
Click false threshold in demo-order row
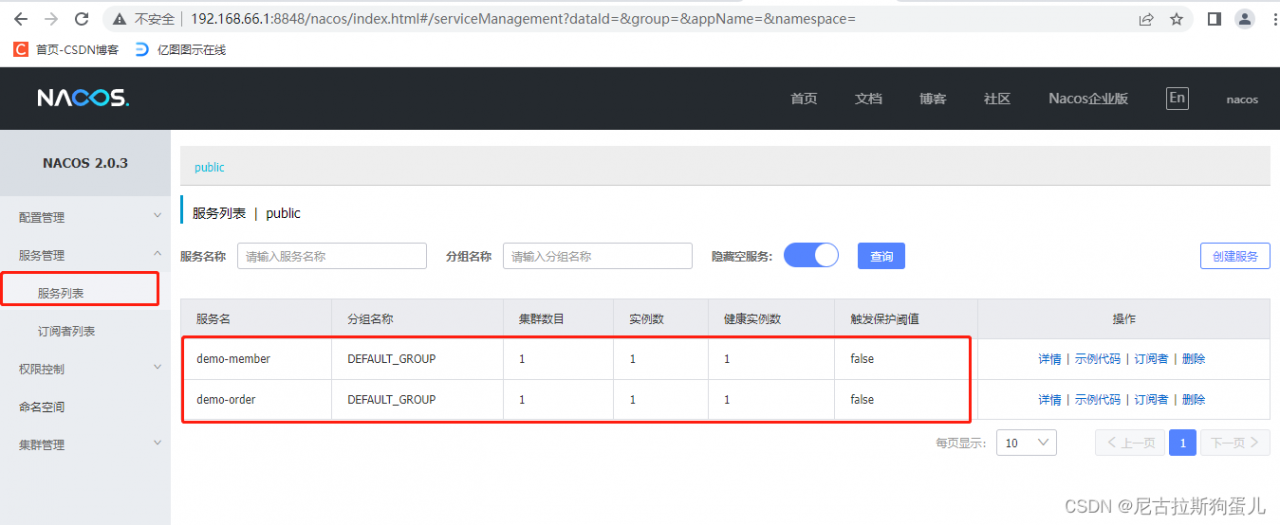[862, 399]
